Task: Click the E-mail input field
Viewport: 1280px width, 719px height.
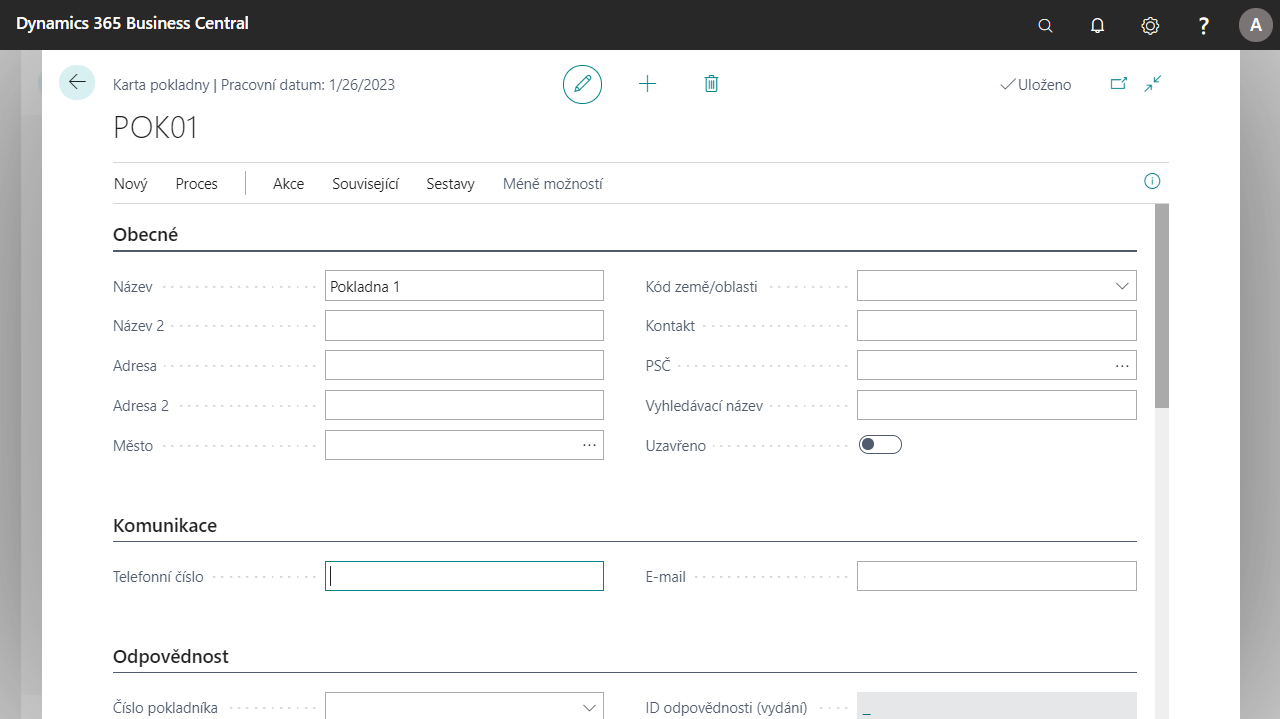Action: (x=997, y=576)
